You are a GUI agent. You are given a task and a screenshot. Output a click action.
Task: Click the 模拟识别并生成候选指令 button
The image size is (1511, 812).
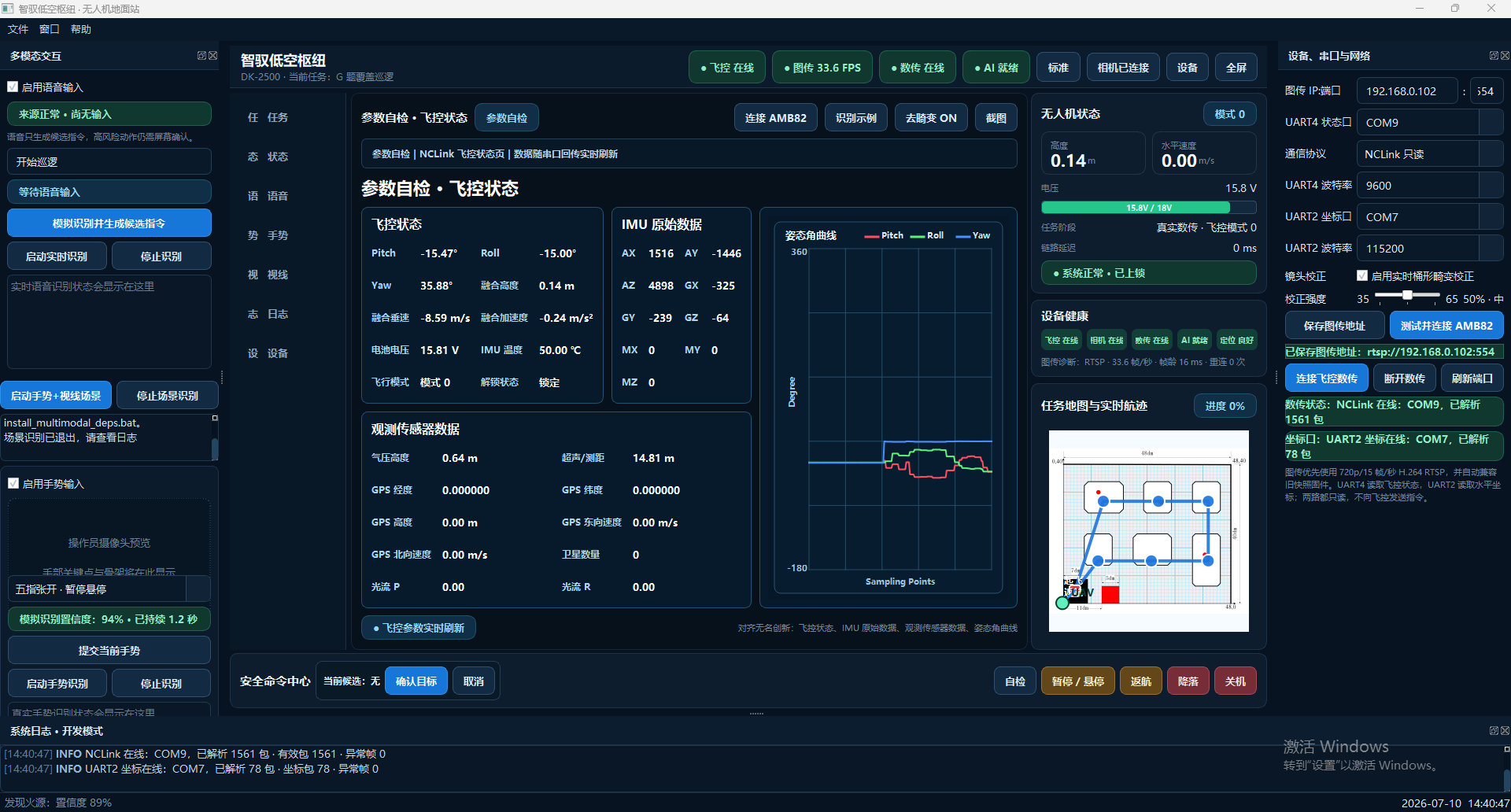[x=109, y=223]
